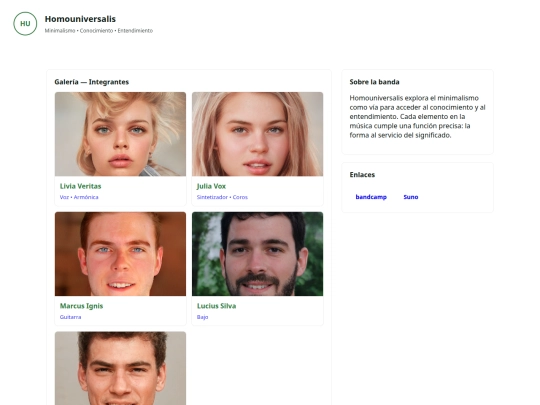Select Julia Vox's portrait photo
The height and width of the screenshot is (405, 540).
click(x=257, y=134)
